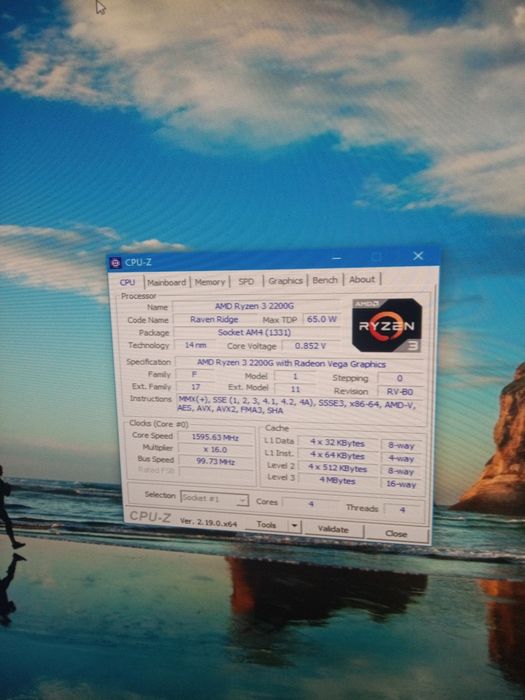Click the Ver. 2.19.0.x64 version text
This screenshot has width=525, height=700.
208,521
